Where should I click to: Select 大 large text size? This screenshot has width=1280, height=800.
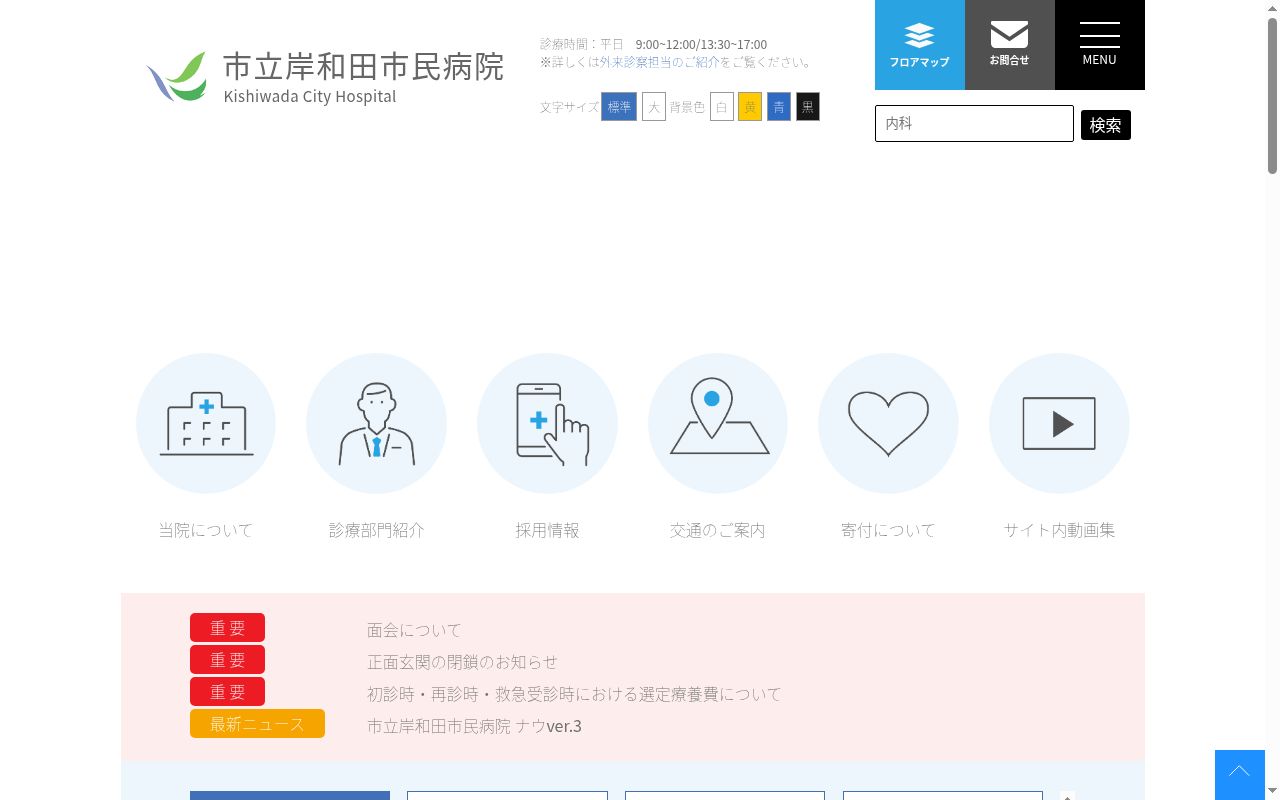(654, 107)
